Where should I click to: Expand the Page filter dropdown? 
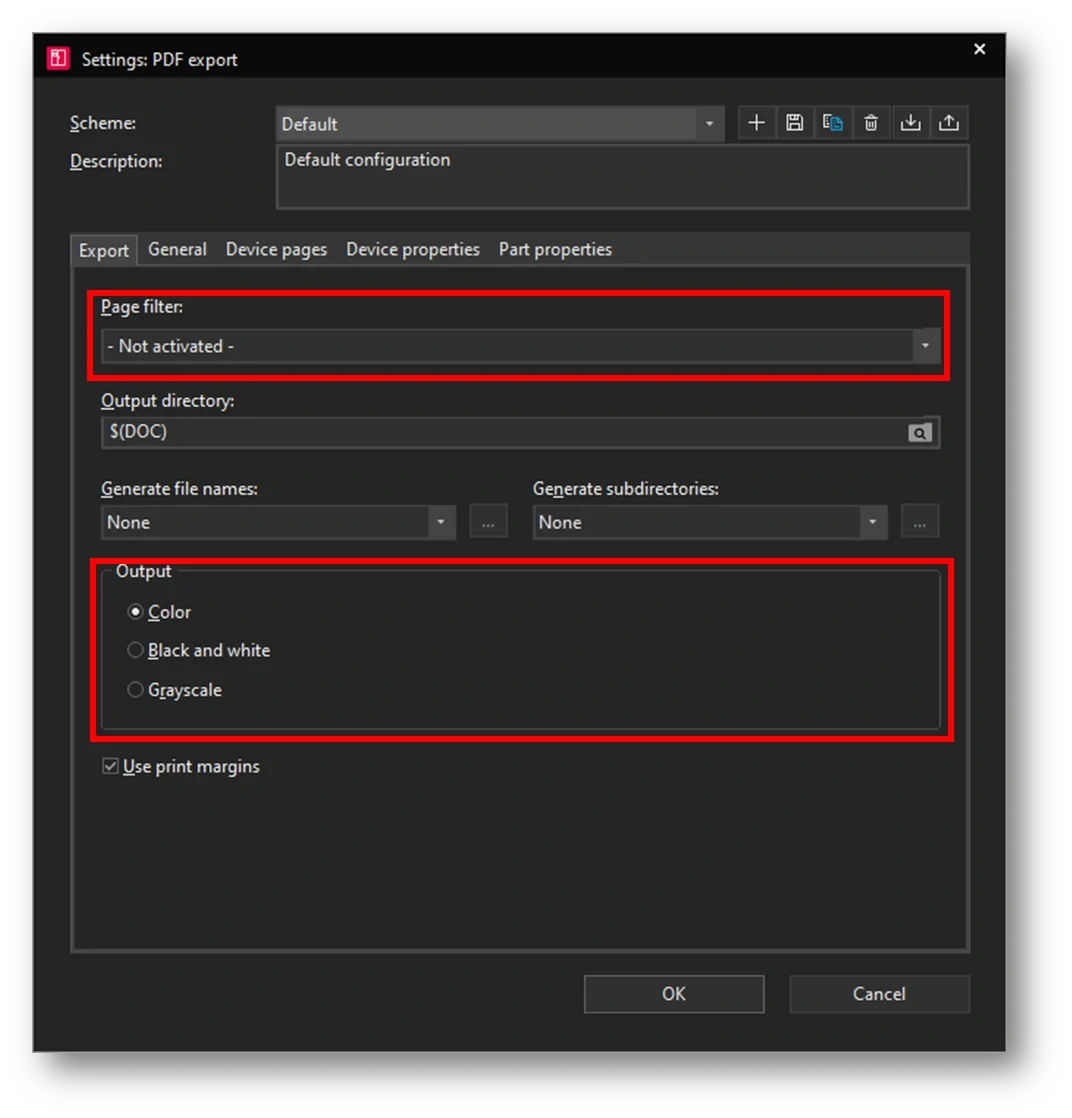925,347
